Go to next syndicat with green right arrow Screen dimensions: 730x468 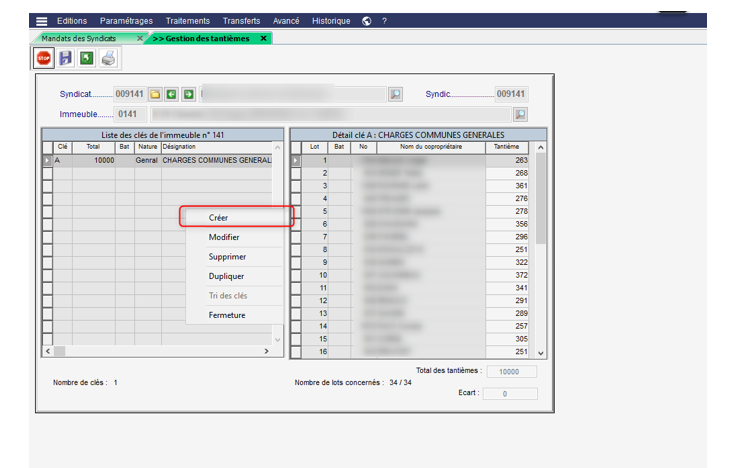click(x=187, y=94)
